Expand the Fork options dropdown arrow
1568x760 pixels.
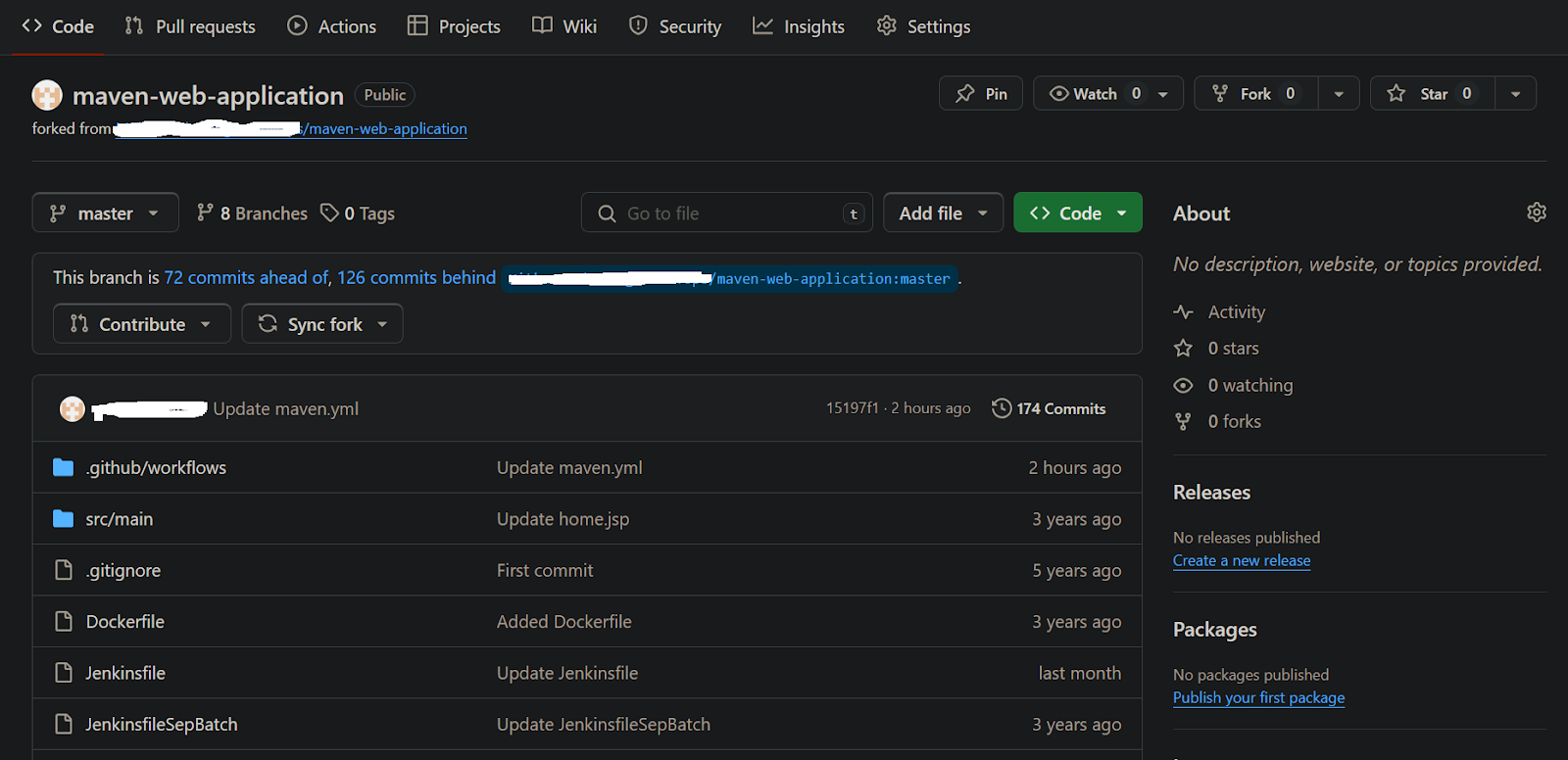(1339, 94)
